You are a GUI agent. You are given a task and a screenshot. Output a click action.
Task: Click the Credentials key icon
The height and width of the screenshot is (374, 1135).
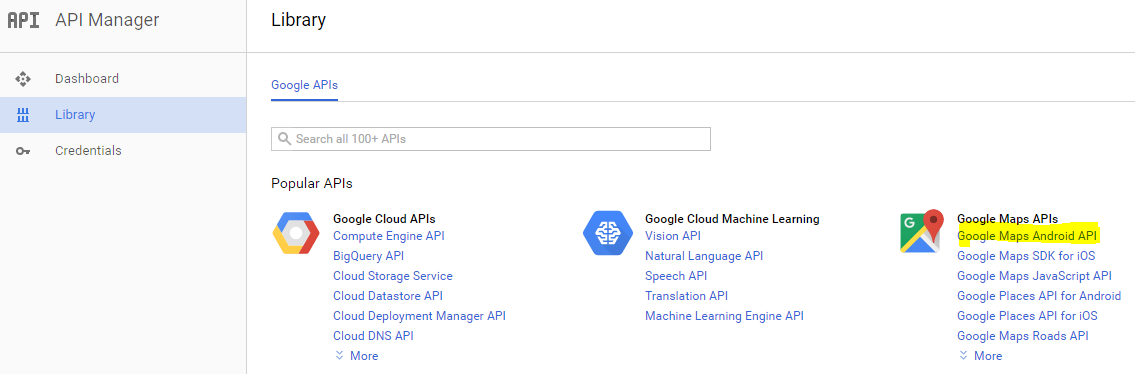point(23,151)
